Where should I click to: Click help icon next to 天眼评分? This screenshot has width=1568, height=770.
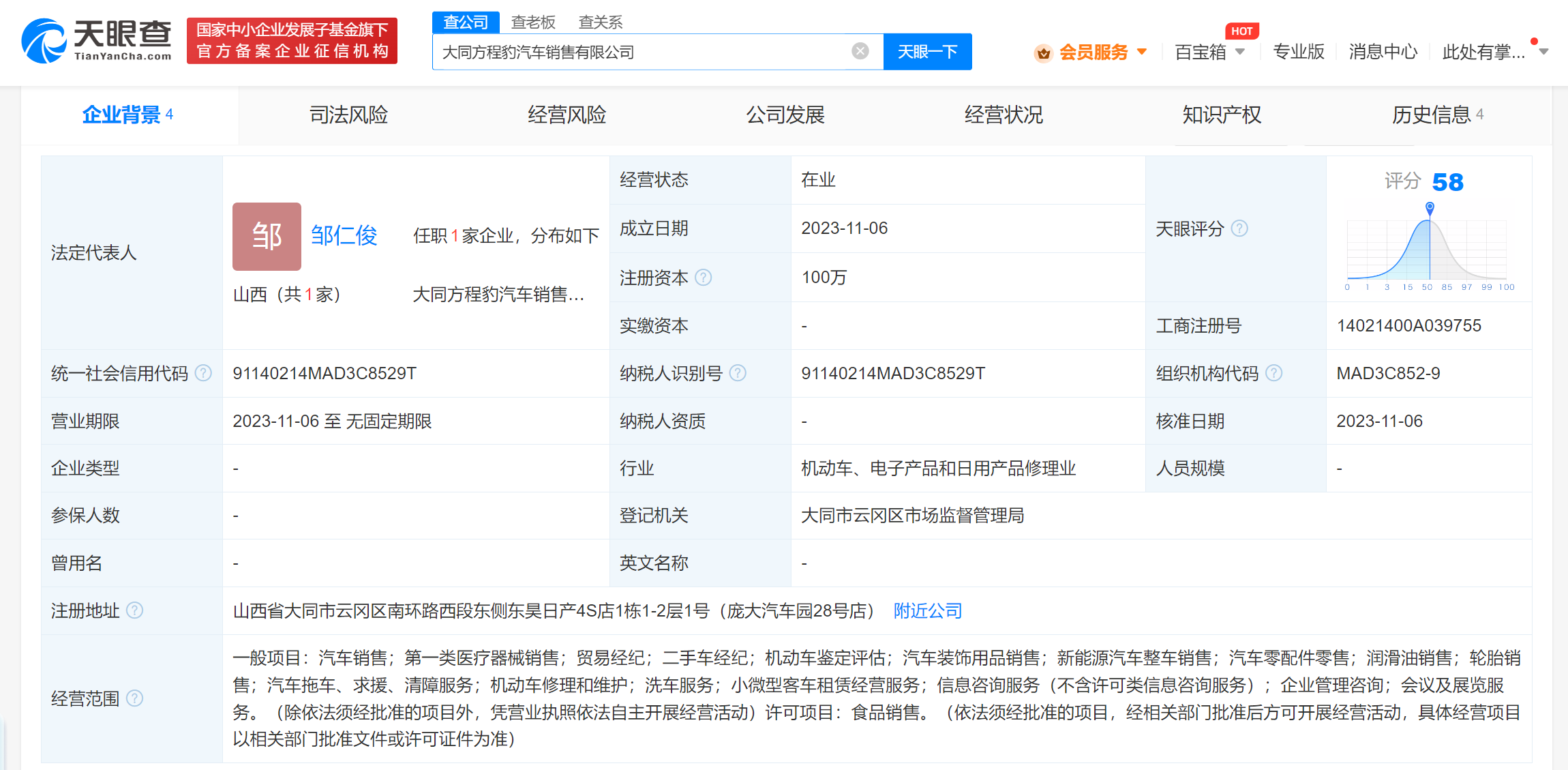click(x=1239, y=228)
